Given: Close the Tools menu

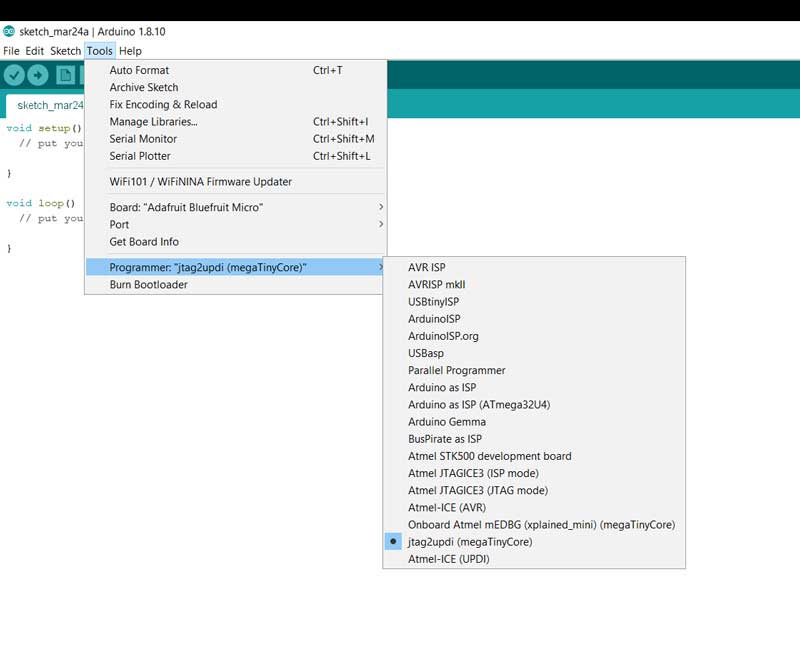Looking at the screenshot, I should [x=99, y=51].
